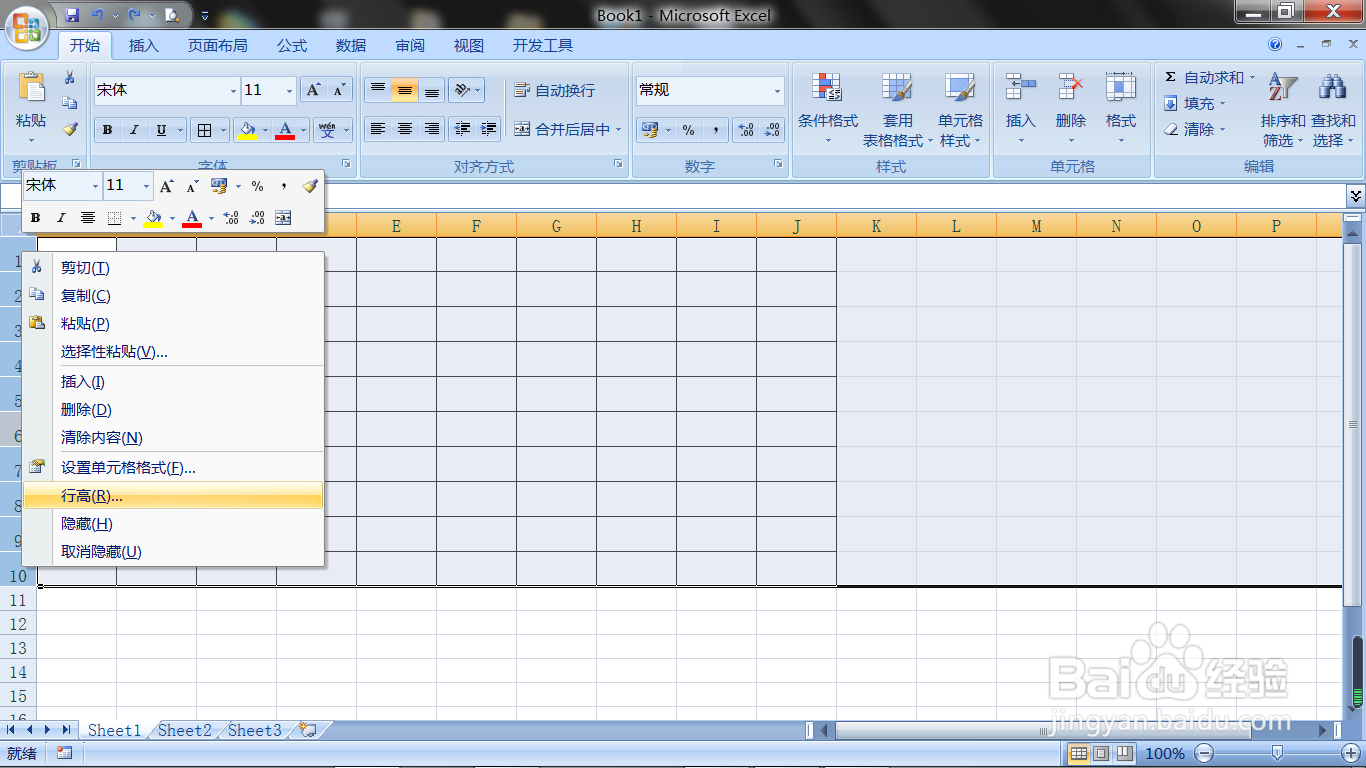
Task: Click ribbon percent style button
Action: pos(689,130)
